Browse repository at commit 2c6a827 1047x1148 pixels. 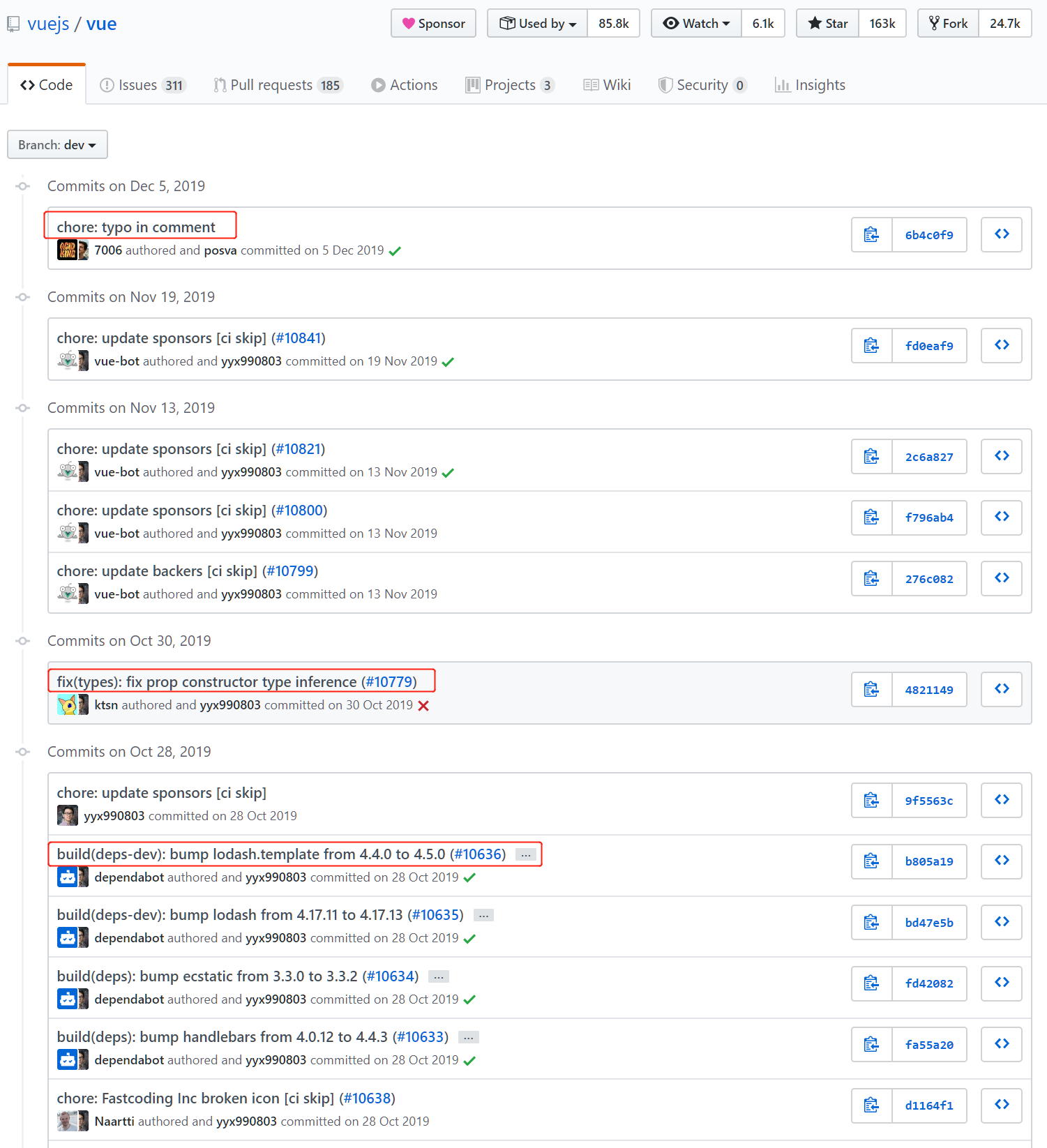1002,456
